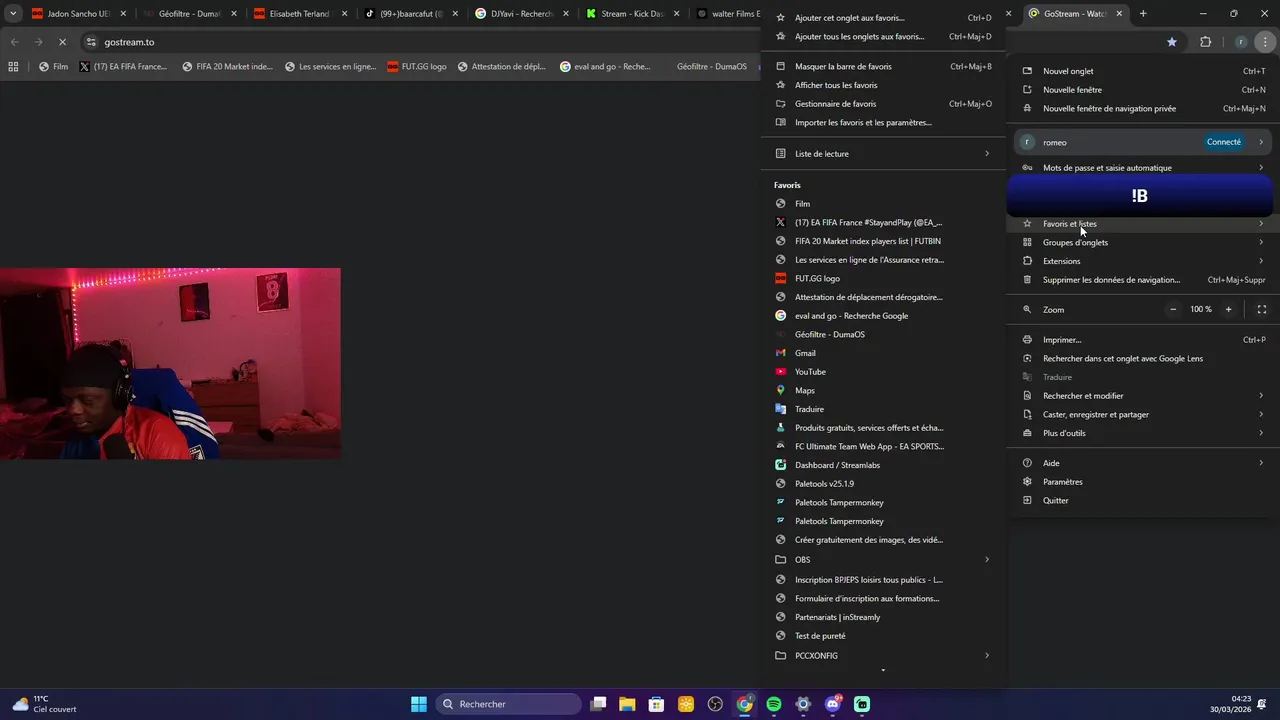Viewport: 1280px width, 720px height.
Task: Open Test de pureté bookmark
Action: click(883, 636)
